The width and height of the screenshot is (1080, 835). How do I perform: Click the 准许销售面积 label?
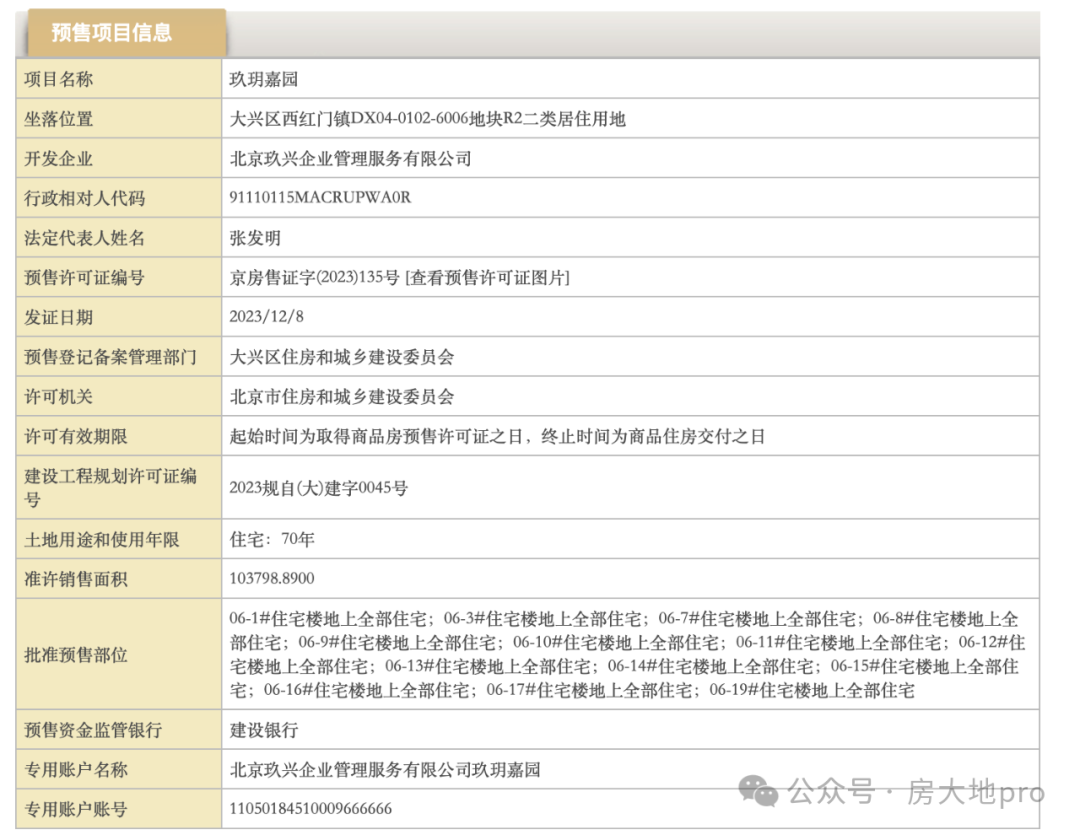pyautogui.click(x=76, y=579)
